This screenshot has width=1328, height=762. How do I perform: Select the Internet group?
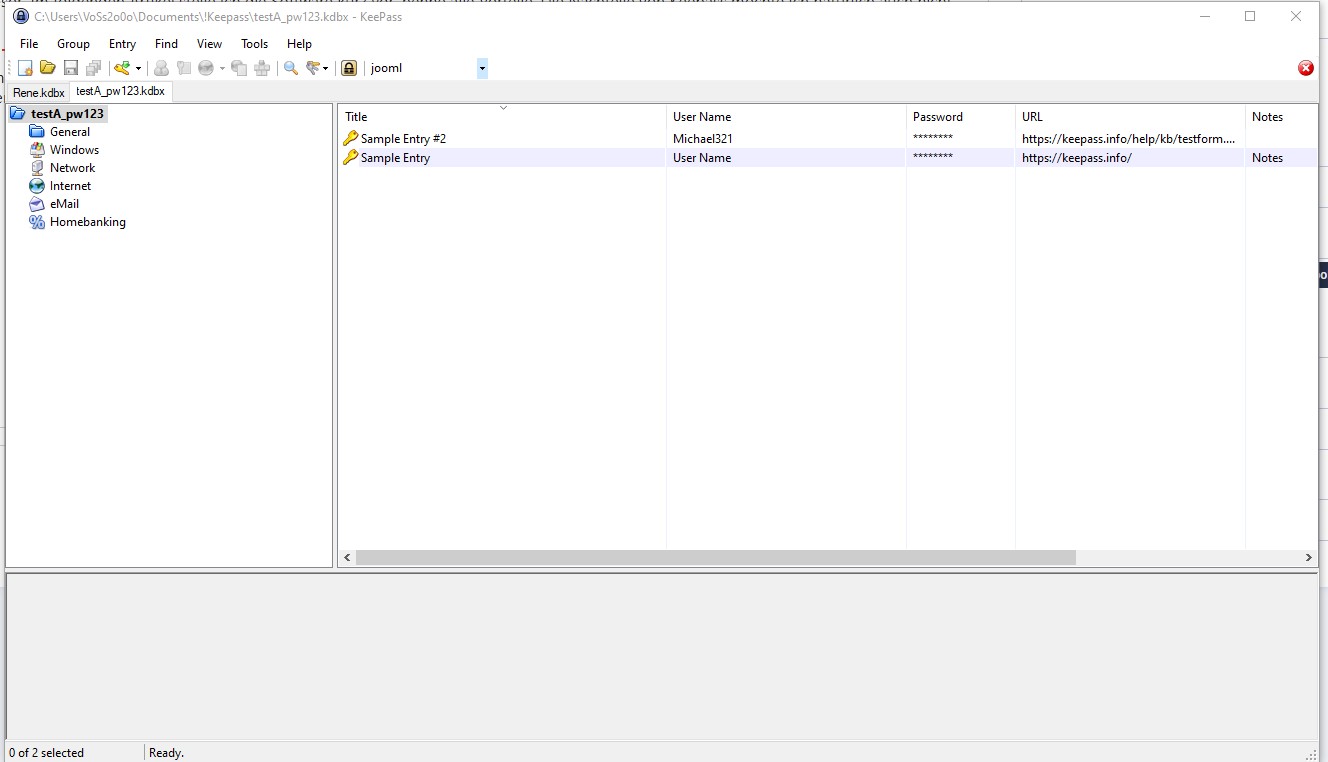(x=70, y=186)
